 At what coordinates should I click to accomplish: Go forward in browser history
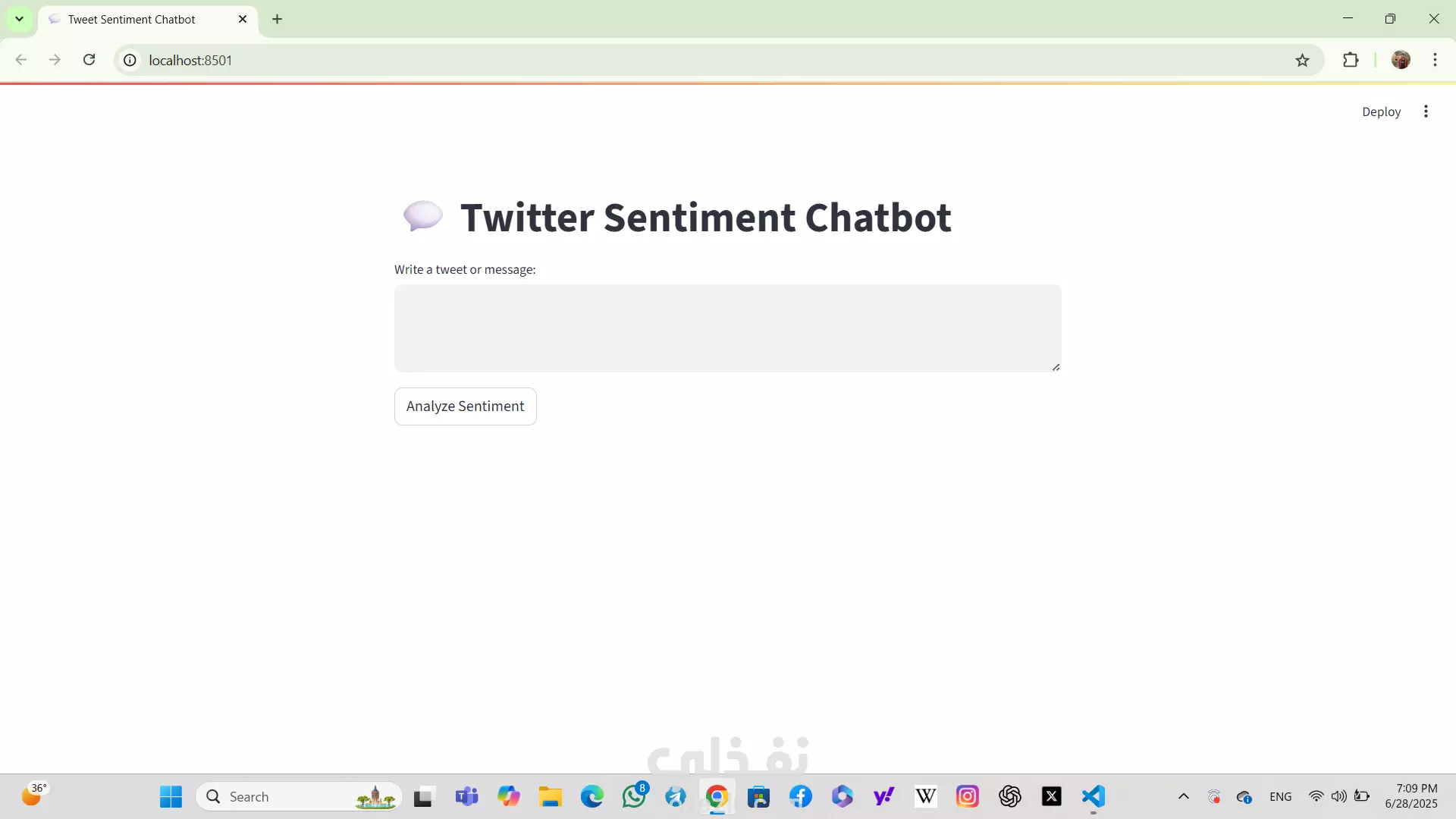55,60
